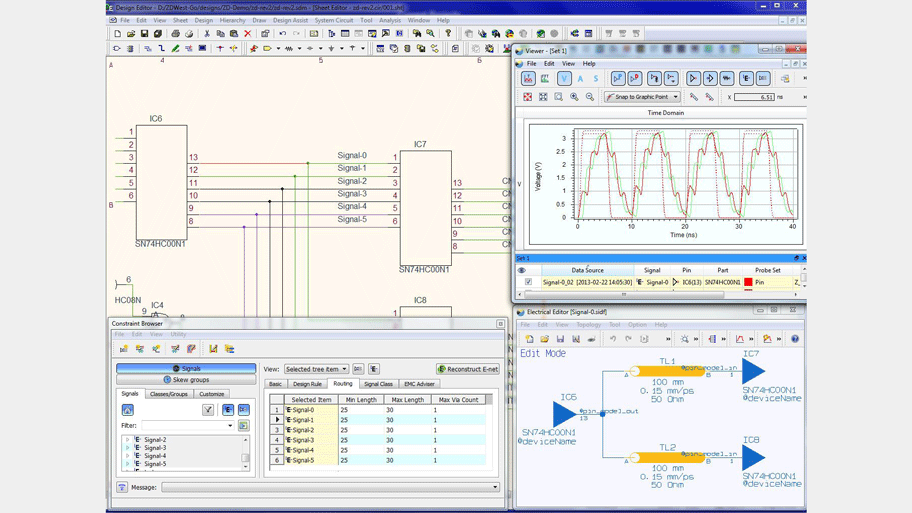This screenshot has height=513, width=912.
Task: Click the blue help icon in the Electrical Editor
Action: click(795, 339)
